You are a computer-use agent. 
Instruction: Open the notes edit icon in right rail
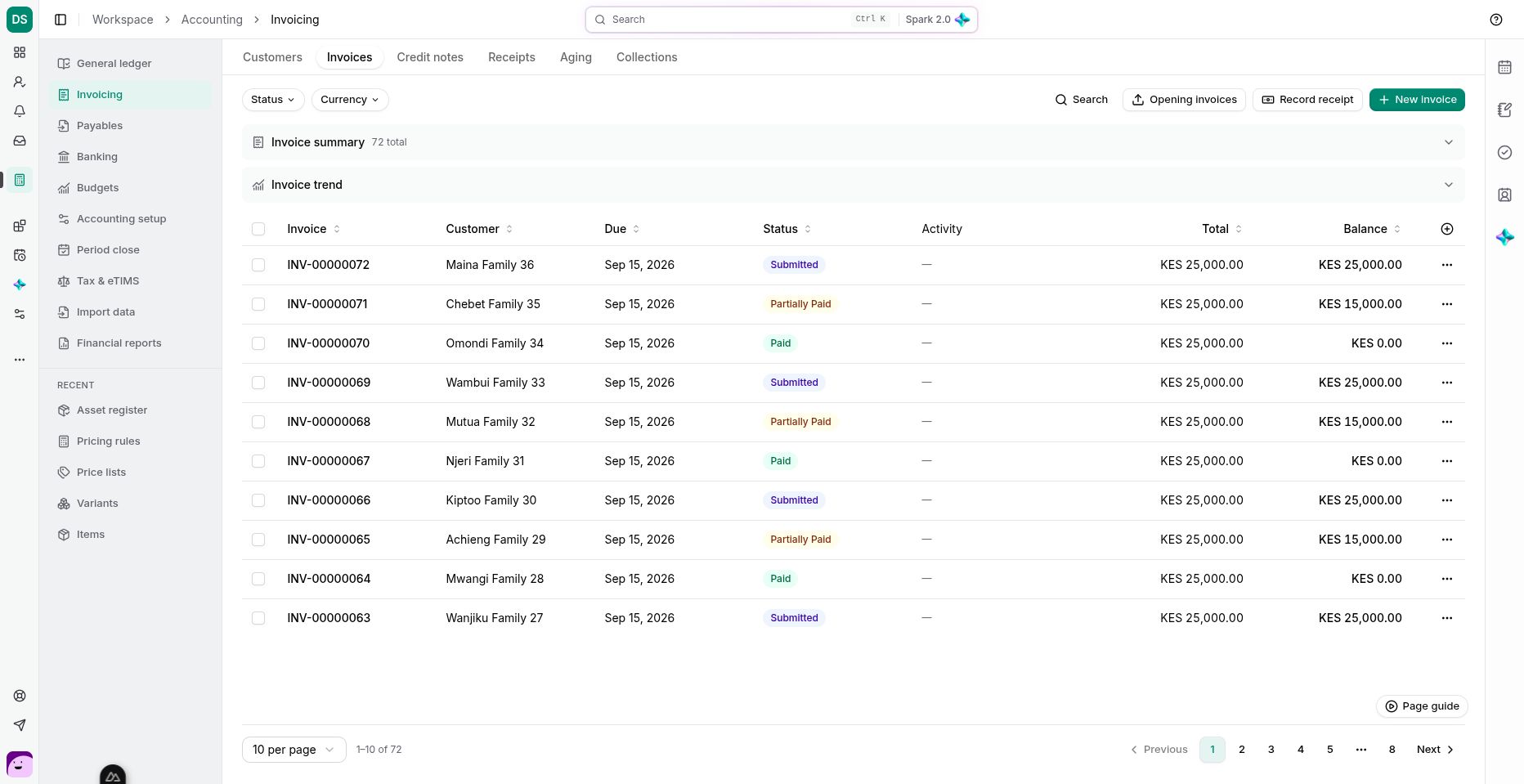pyautogui.click(x=1504, y=110)
